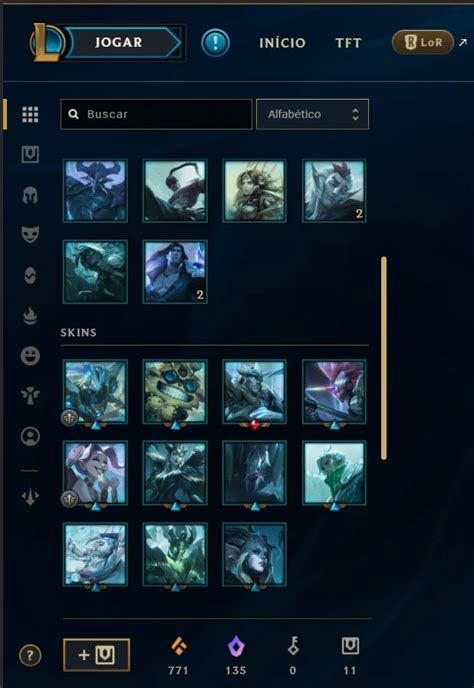
Task: Filter by skins mask icon
Action: click(30, 235)
